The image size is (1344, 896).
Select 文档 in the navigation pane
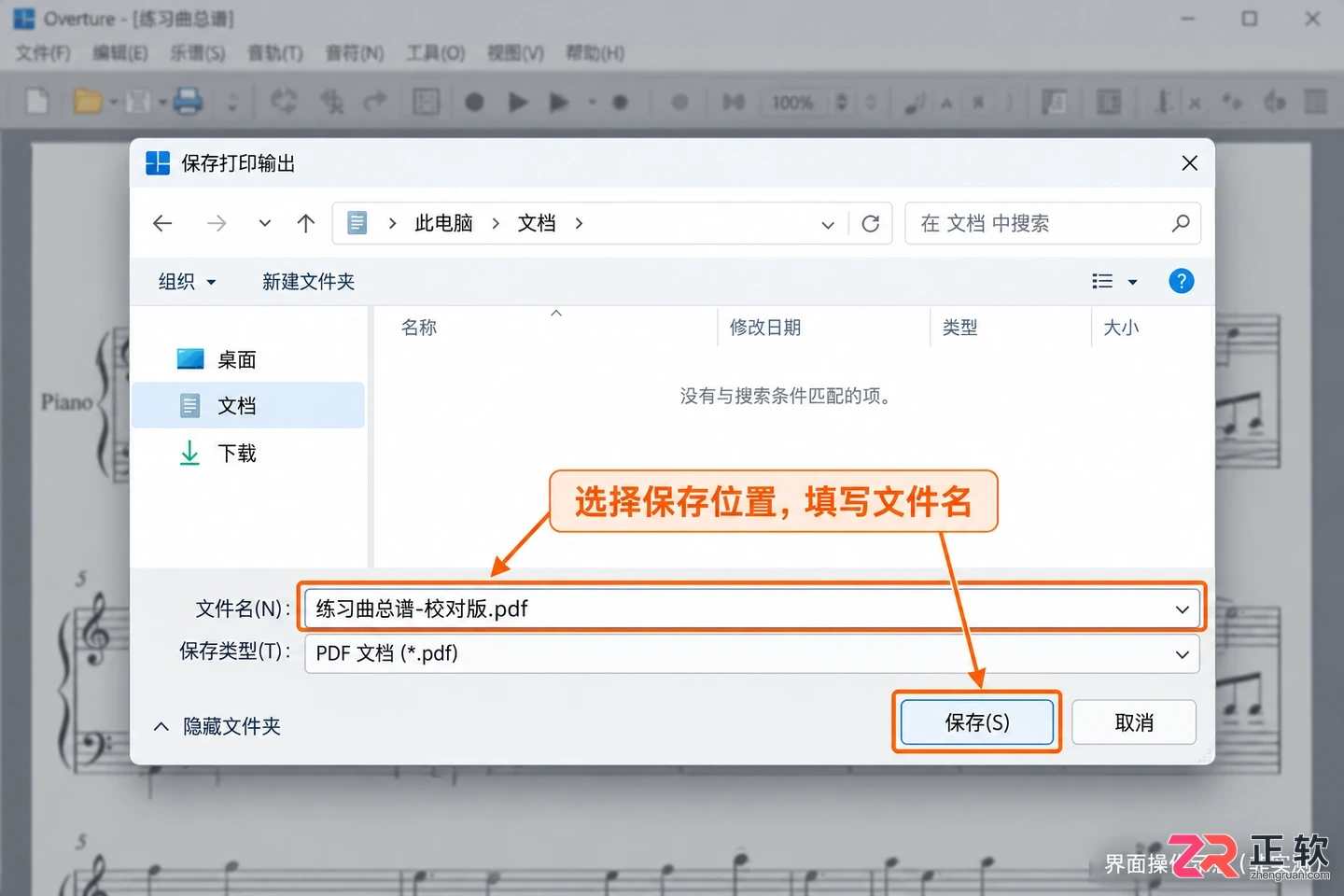coord(248,406)
